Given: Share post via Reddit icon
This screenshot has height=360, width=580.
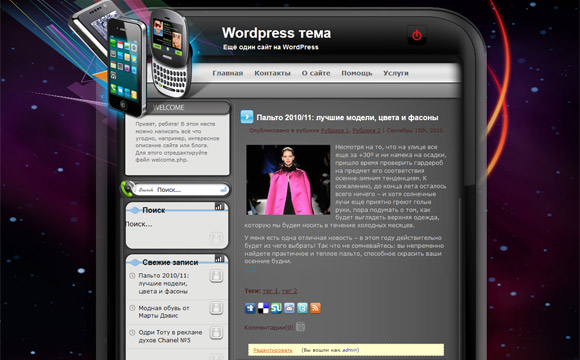Looking at the screenshot, I should [289, 308].
